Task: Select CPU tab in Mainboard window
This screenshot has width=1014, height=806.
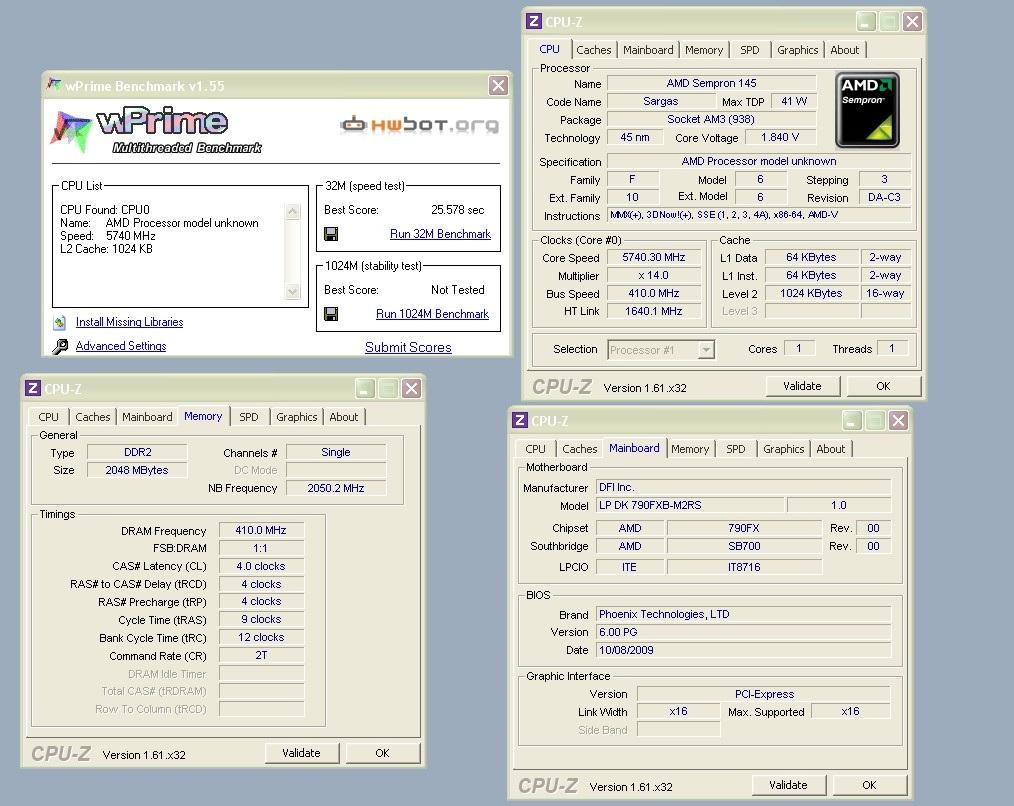Action: [x=535, y=449]
